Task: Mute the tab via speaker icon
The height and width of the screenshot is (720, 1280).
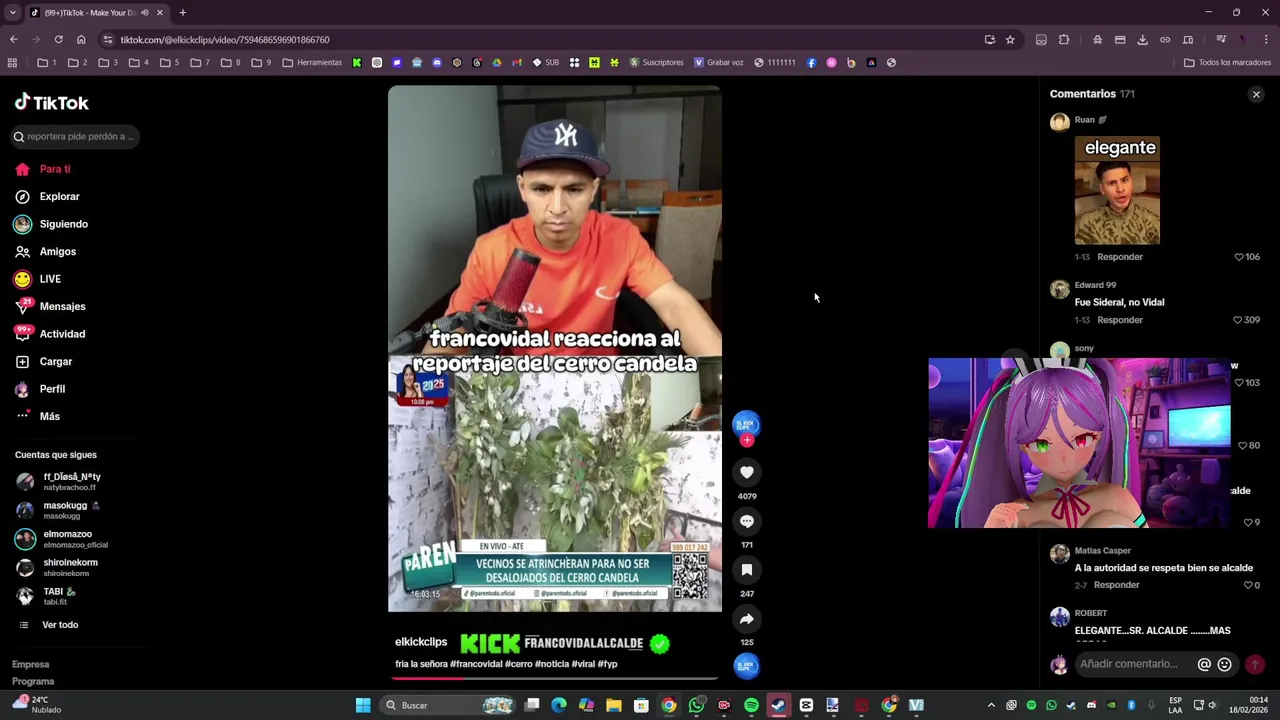Action: coord(145,13)
